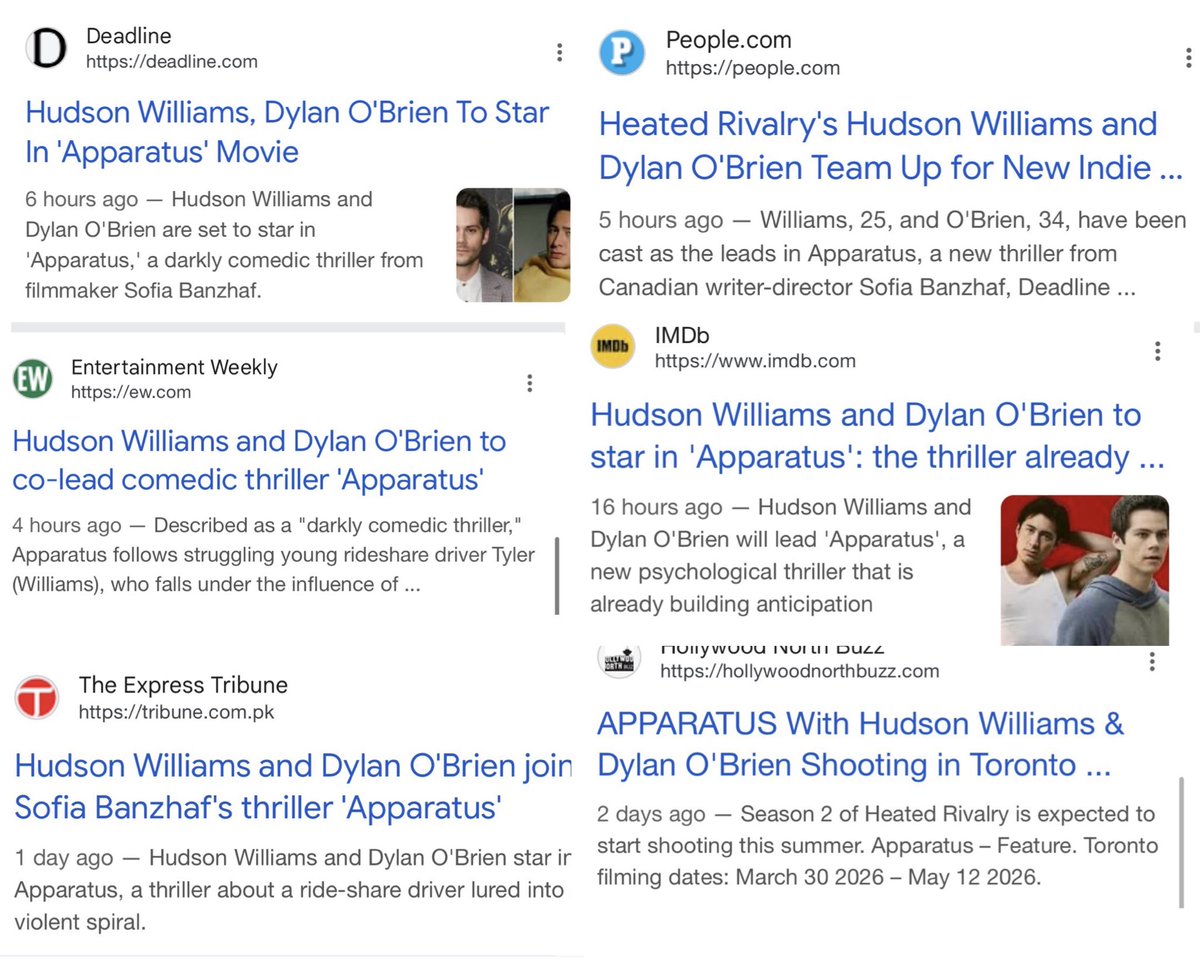Click the https://tribune.com.pk URL
This screenshot has width=1200, height=967.
coord(176,712)
